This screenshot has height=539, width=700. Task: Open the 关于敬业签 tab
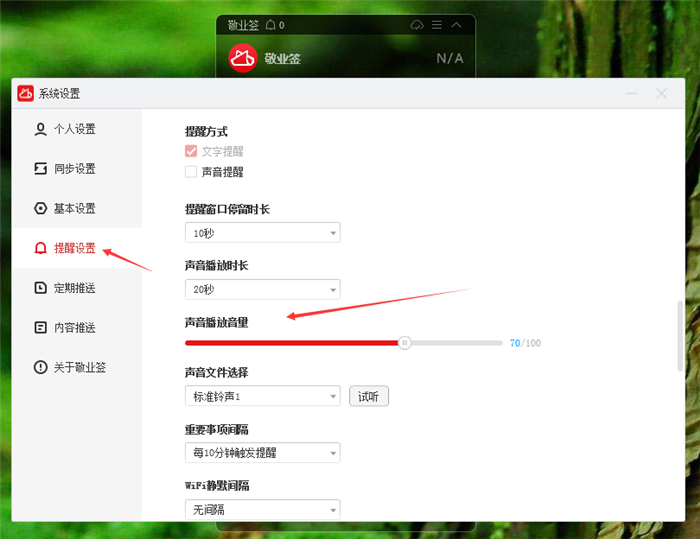[x=77, y=368]
